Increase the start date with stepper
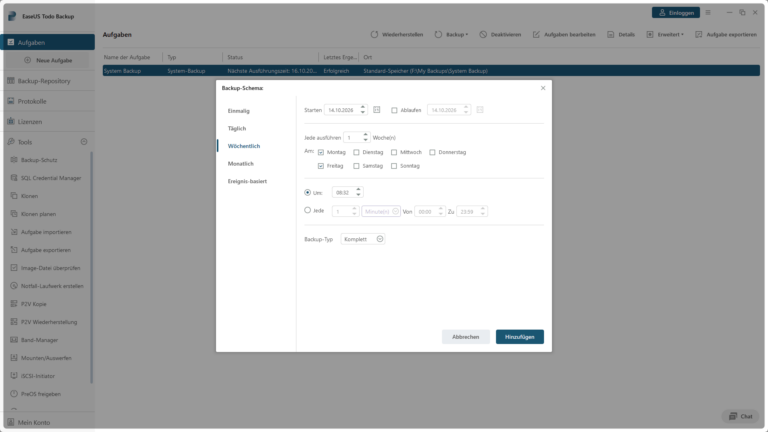 [363, 107]
